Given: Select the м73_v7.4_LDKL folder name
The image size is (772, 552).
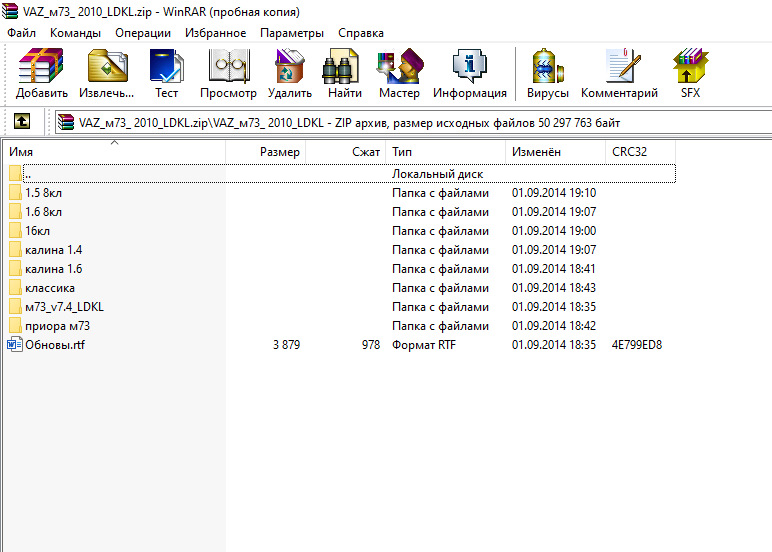Looking at the screenshot, I should coord(64,307).
